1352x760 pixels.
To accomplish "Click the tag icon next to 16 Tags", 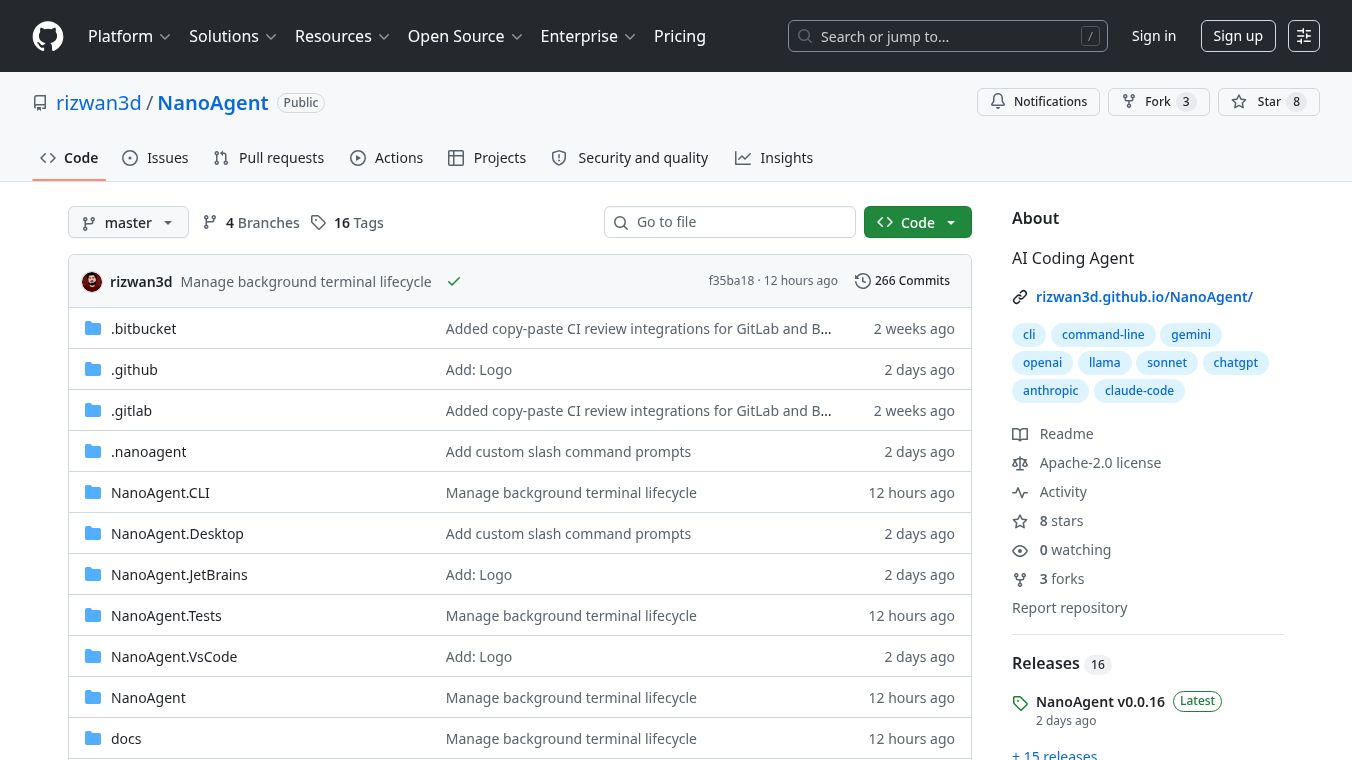I will point(318,222).
